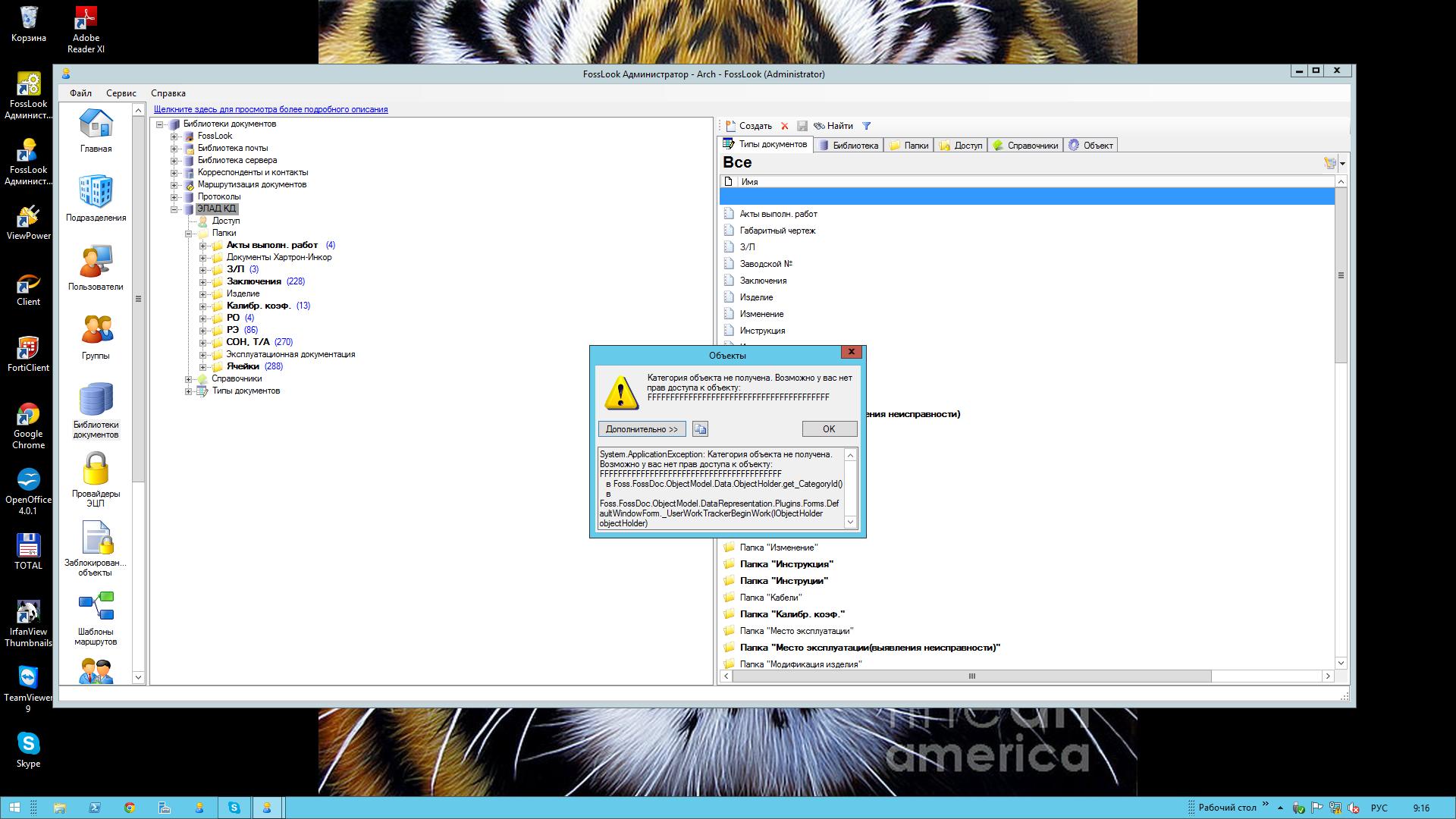Click OK in the Объекты dialog
This screenshot has width=1456, height=819.
830,429
